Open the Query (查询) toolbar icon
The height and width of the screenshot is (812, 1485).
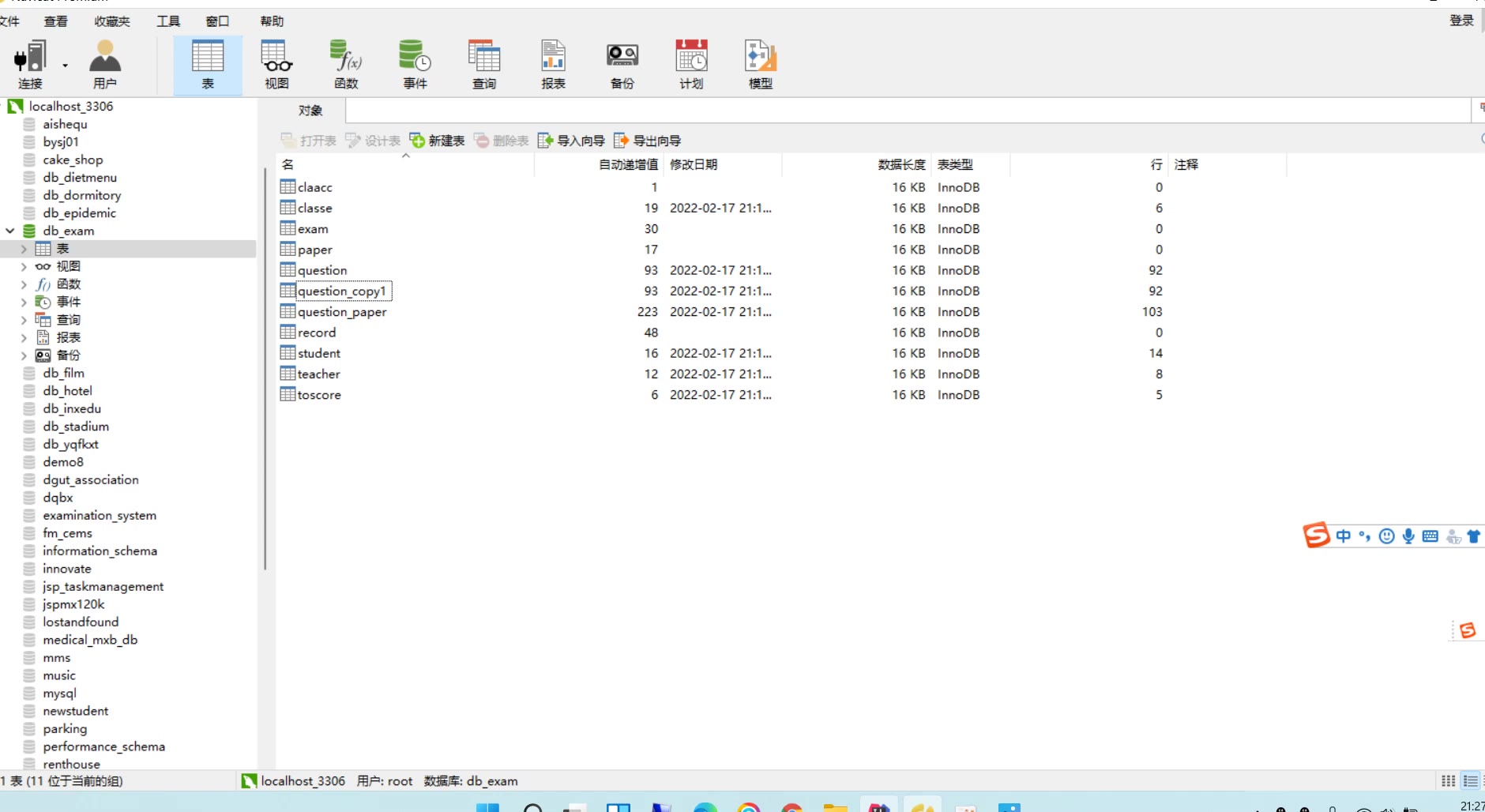coord(484,64)
